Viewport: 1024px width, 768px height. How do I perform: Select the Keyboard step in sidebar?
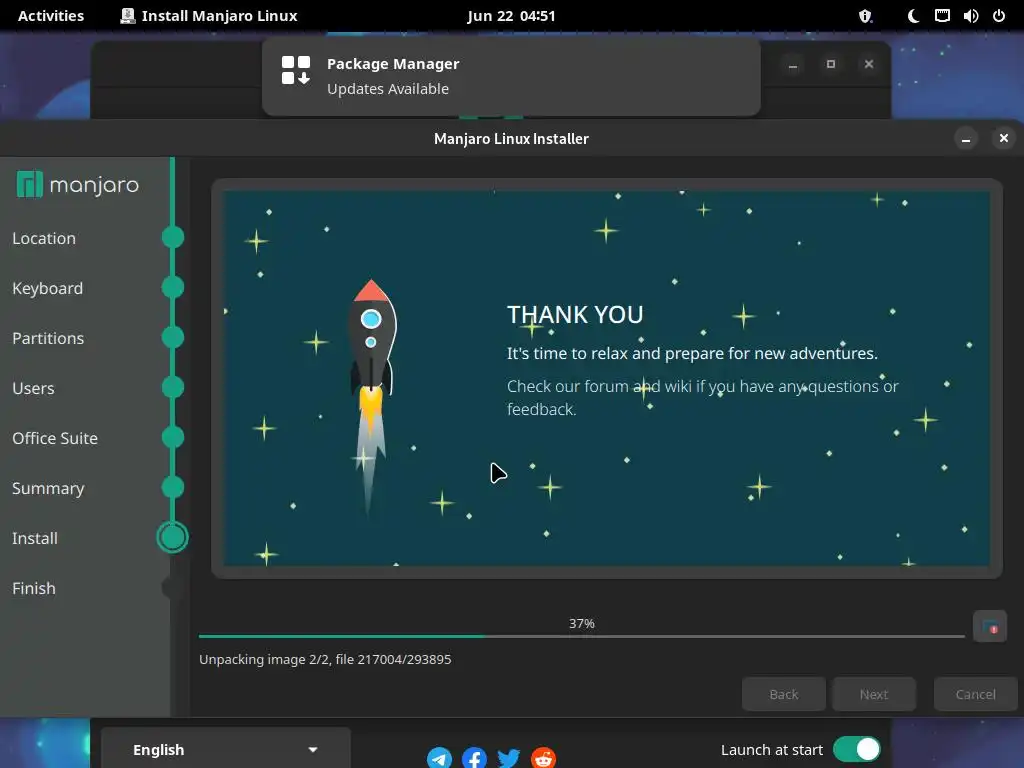pos(48,288)
